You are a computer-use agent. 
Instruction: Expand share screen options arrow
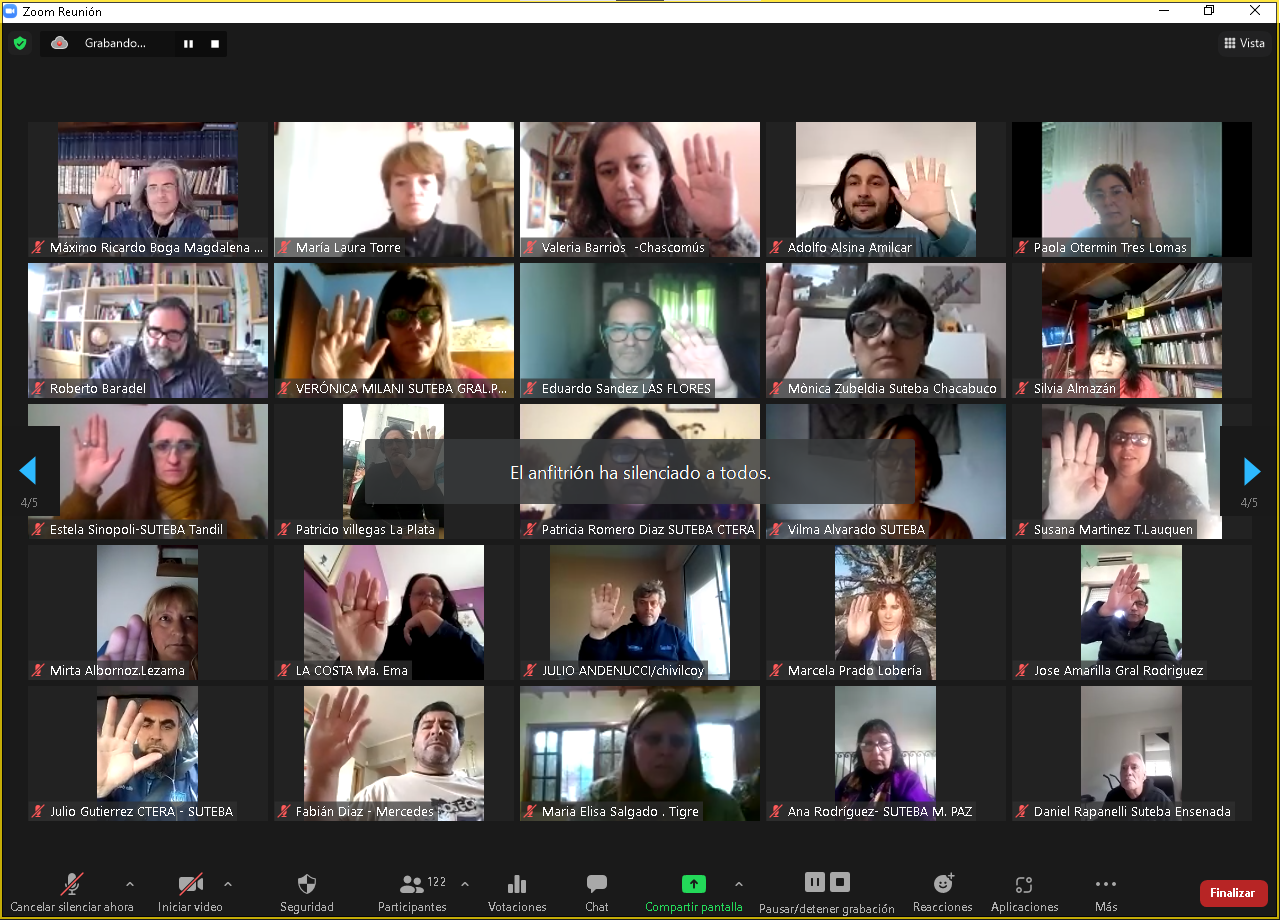pyautogui.click(x=739, y=884)
